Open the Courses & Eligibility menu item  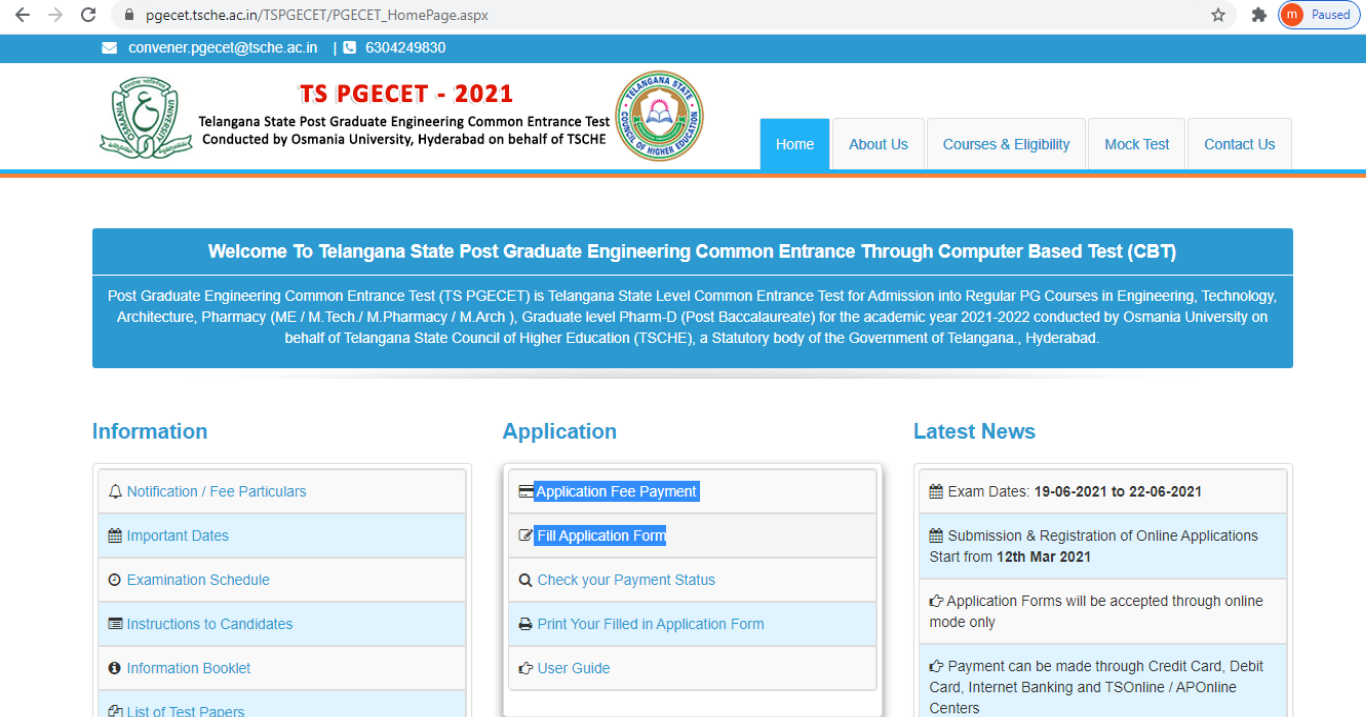[1005, 144]
